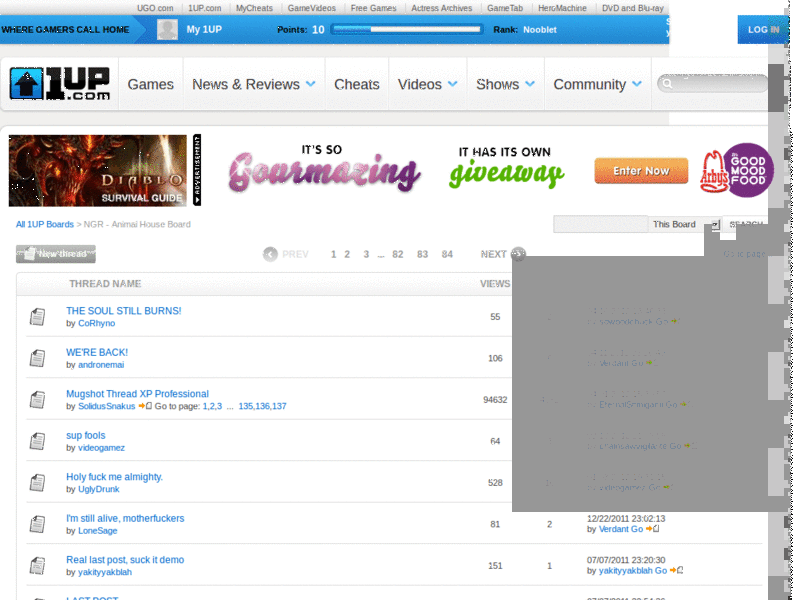Screen dimensions: 800x600
Task: Open DVD and Blu-ray link
Action: point(633,8)
